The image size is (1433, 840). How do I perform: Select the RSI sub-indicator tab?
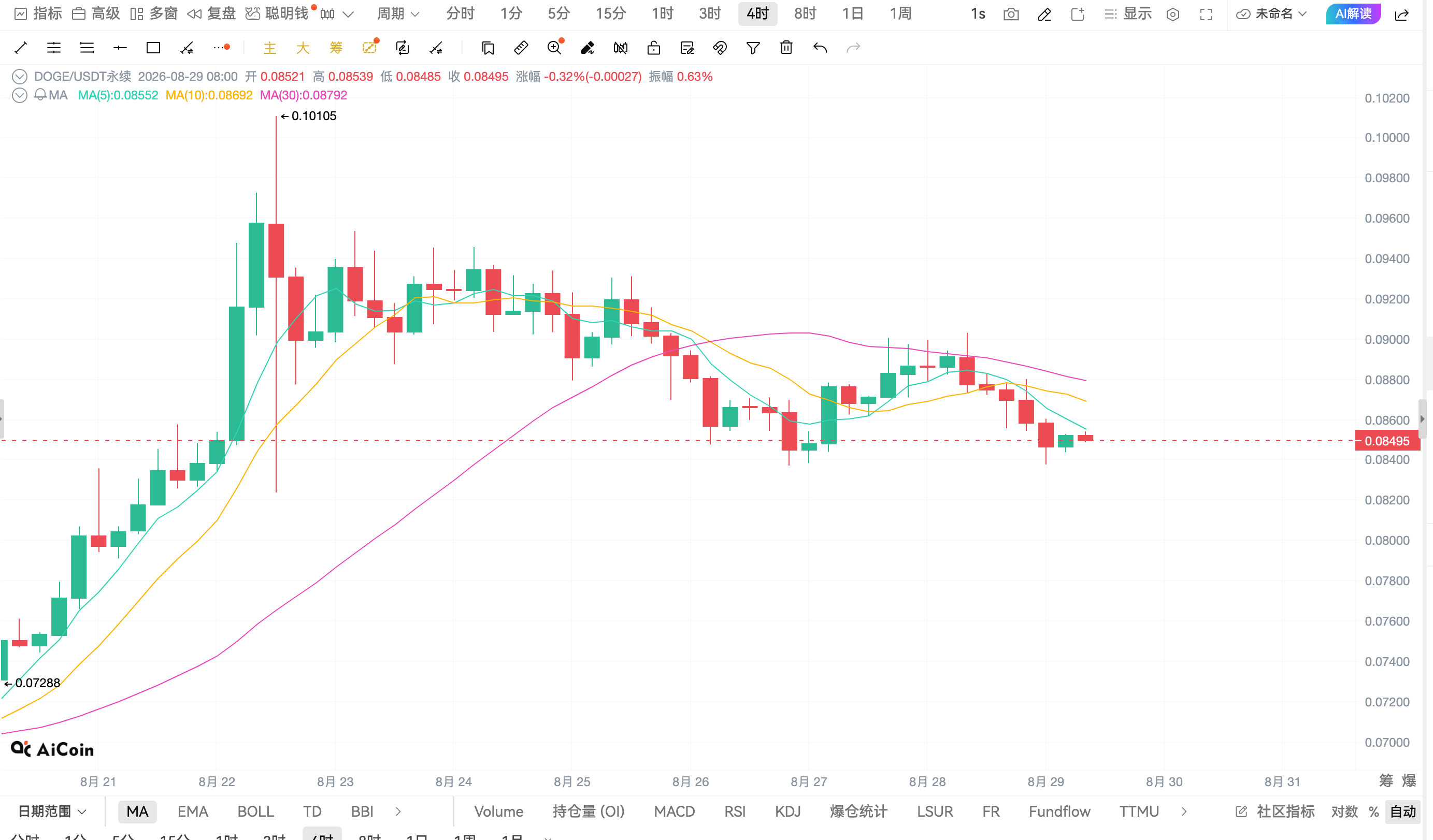[x=735, y=812]
